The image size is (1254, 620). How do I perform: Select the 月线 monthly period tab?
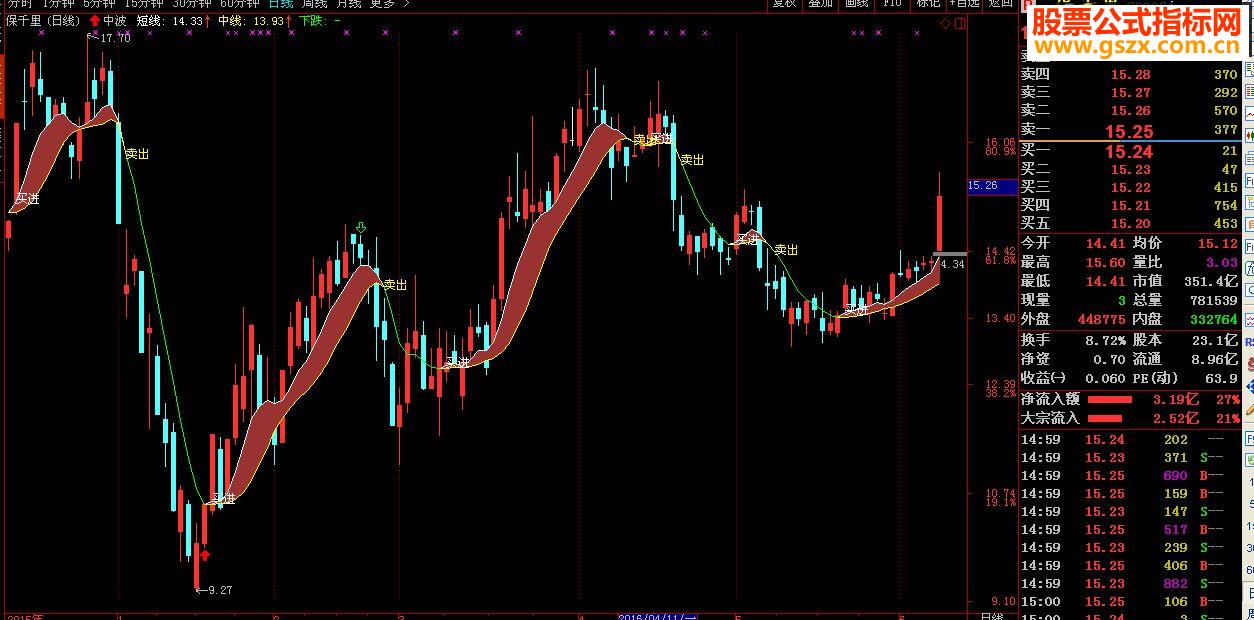348,3
